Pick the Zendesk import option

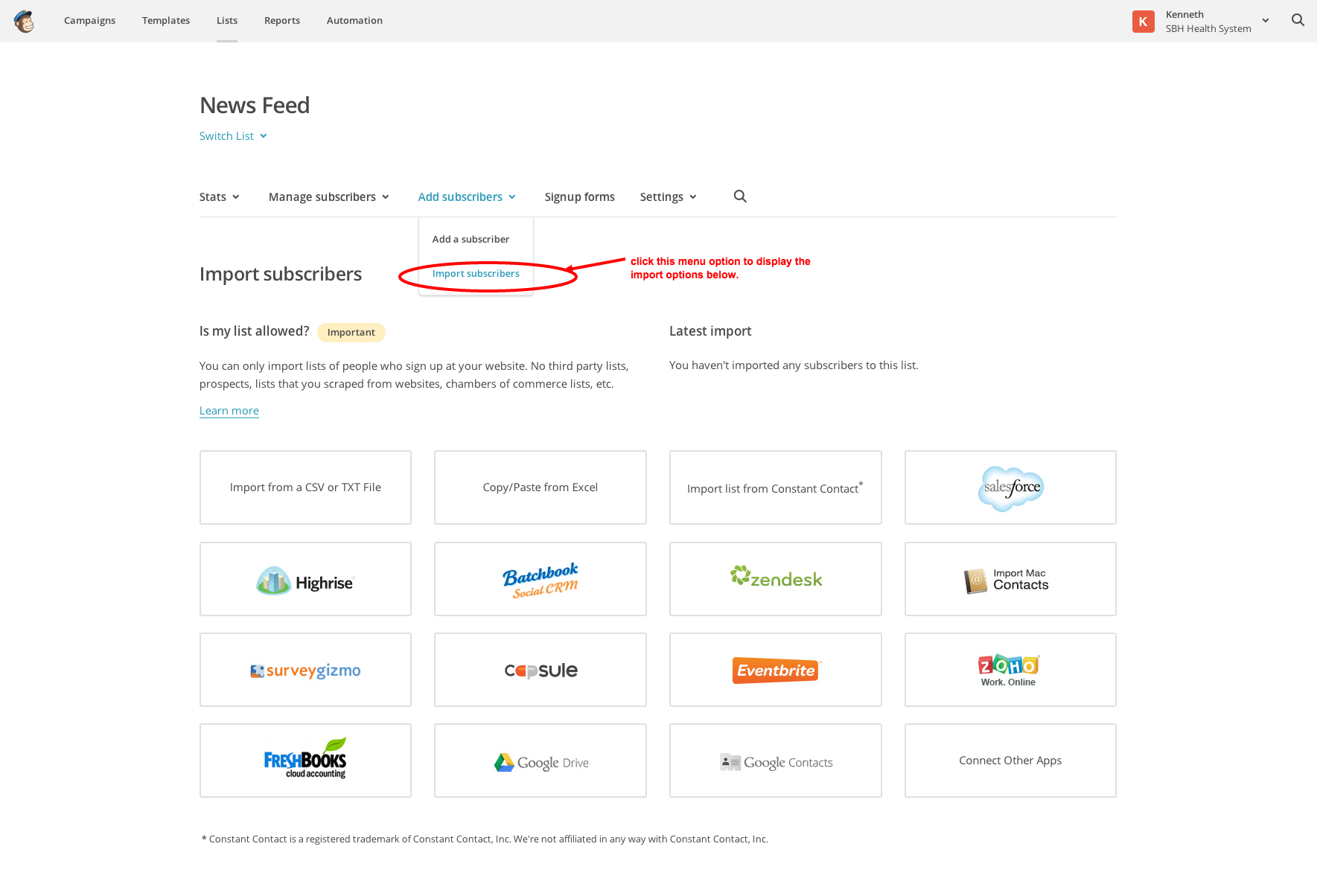pos(775,579)
